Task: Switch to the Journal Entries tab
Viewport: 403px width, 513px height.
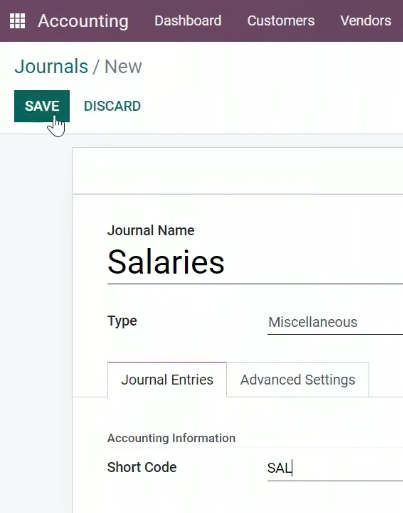Action: 167,380
